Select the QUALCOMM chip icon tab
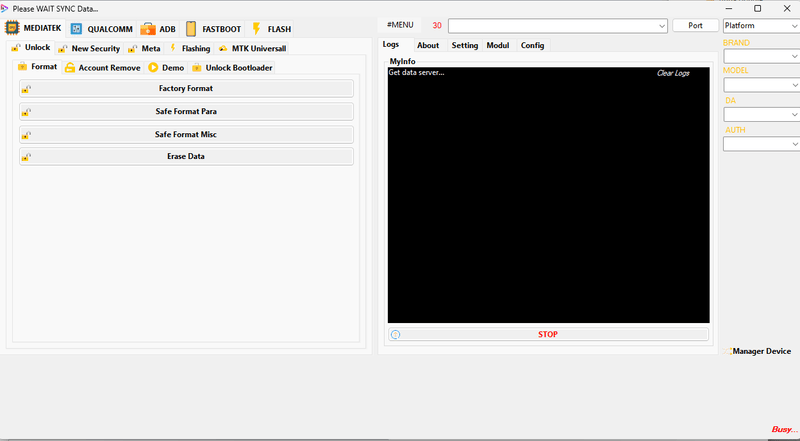The width and height of the screenshot is (800, 441). [76, 29]
